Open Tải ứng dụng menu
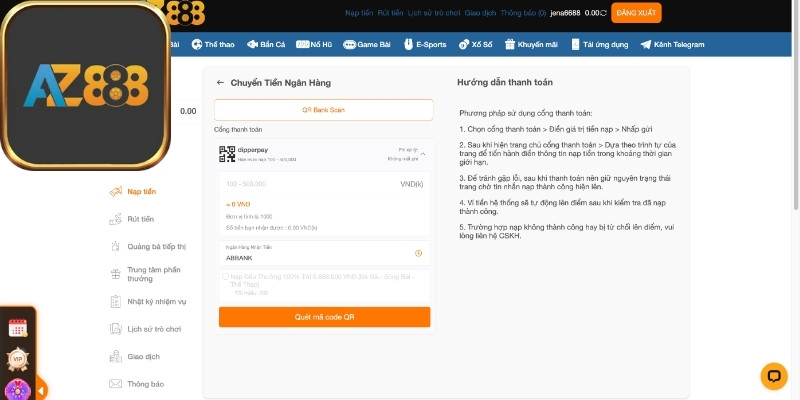Image resolution: width=800 pixels, height=400 pixels. pos(599,44)
